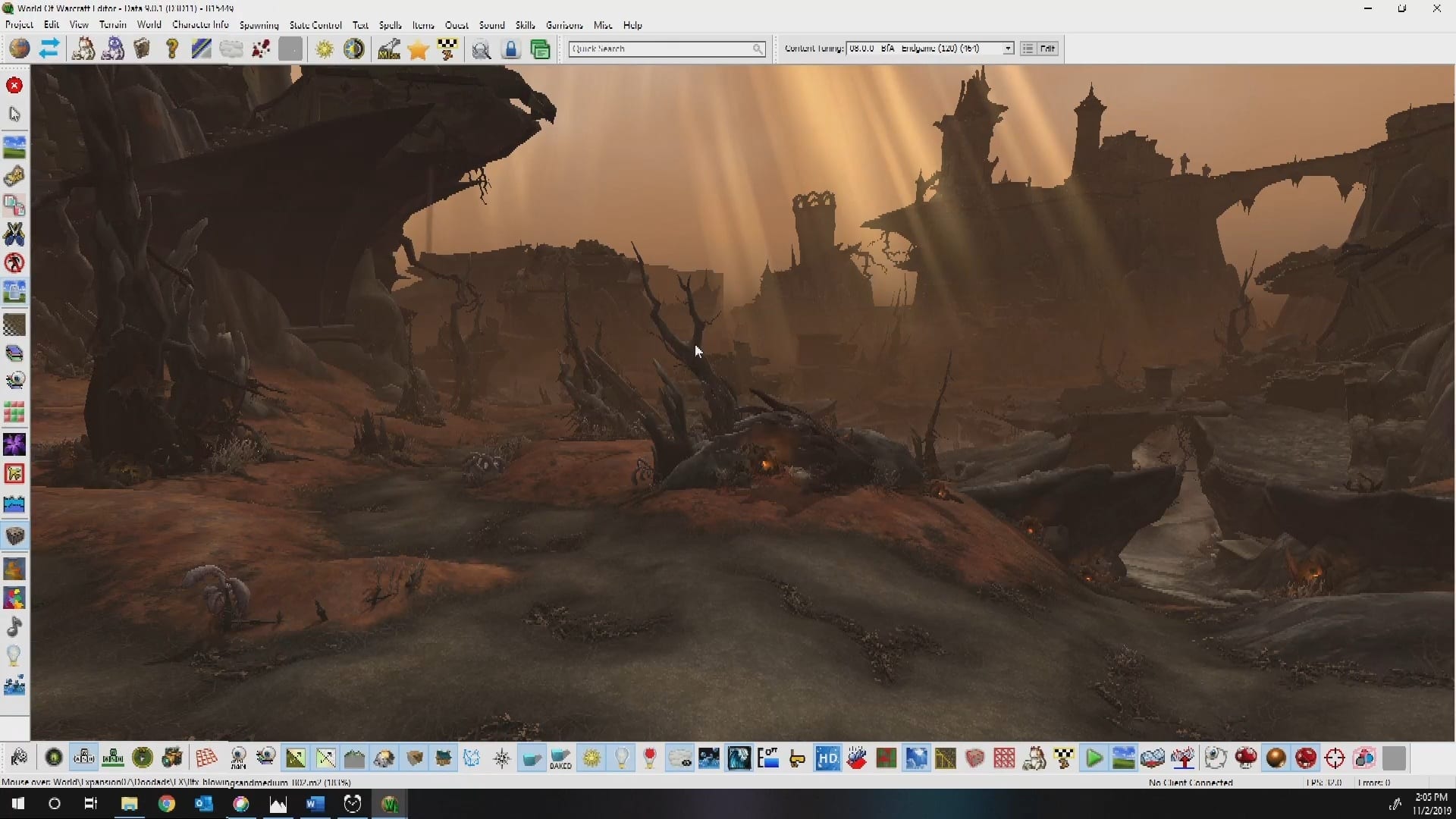Open the Content Tuning dropdown

[x=1008, y=49]
